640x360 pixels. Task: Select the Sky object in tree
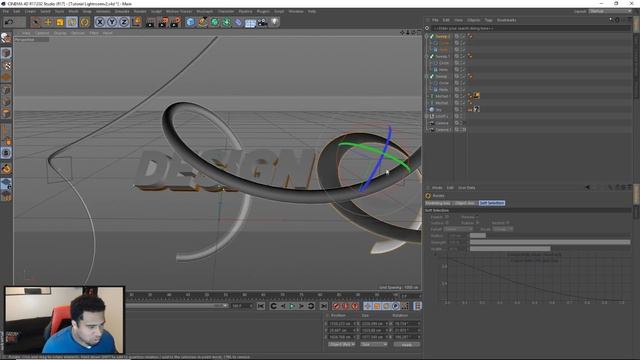(439, 109)
